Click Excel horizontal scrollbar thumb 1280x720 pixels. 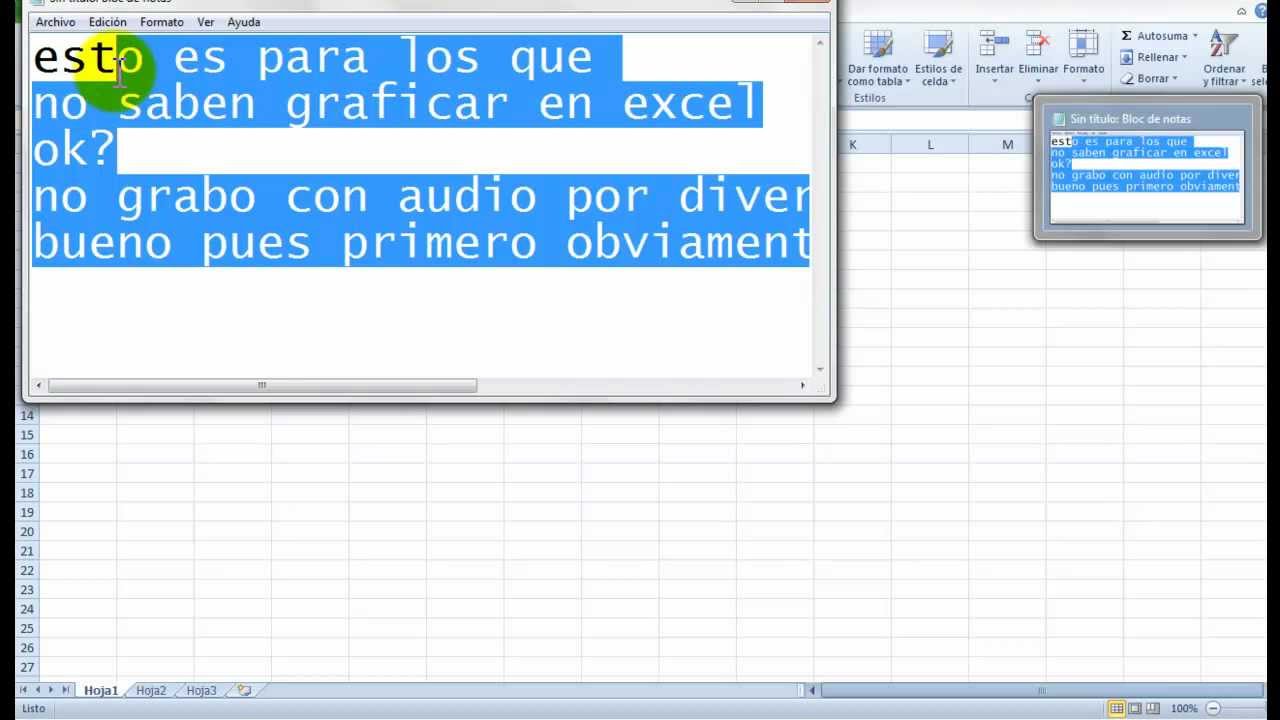pos(1041,690)
